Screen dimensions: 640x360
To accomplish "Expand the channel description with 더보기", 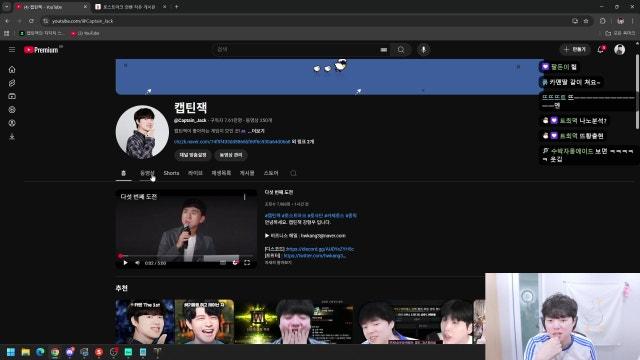I will [257, 131].
